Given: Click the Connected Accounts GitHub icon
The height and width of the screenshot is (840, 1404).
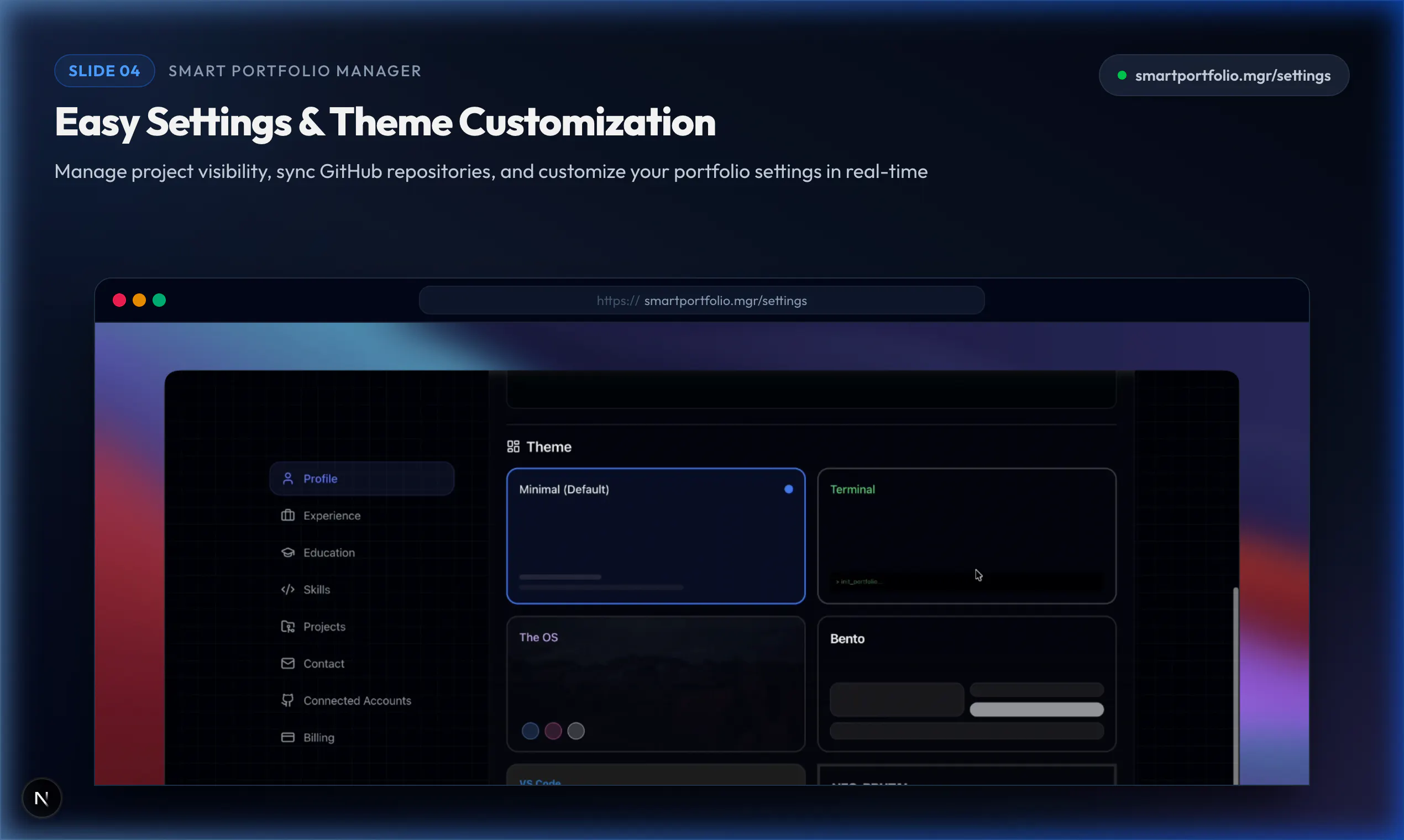Looking at the screenshot, I should coord(287,701).
